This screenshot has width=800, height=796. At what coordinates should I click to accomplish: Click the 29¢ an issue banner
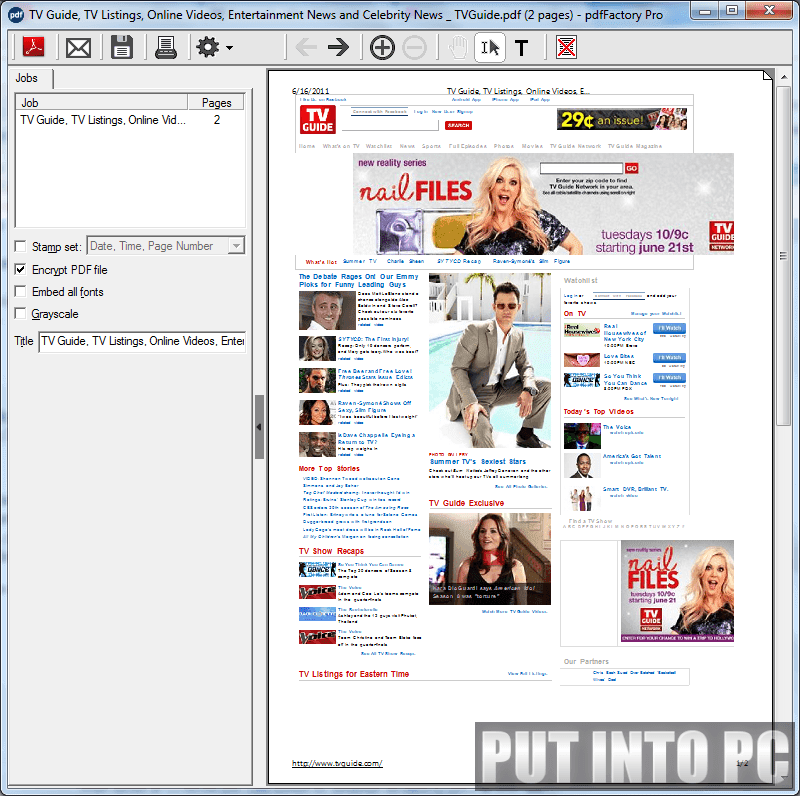coord(621,119)
